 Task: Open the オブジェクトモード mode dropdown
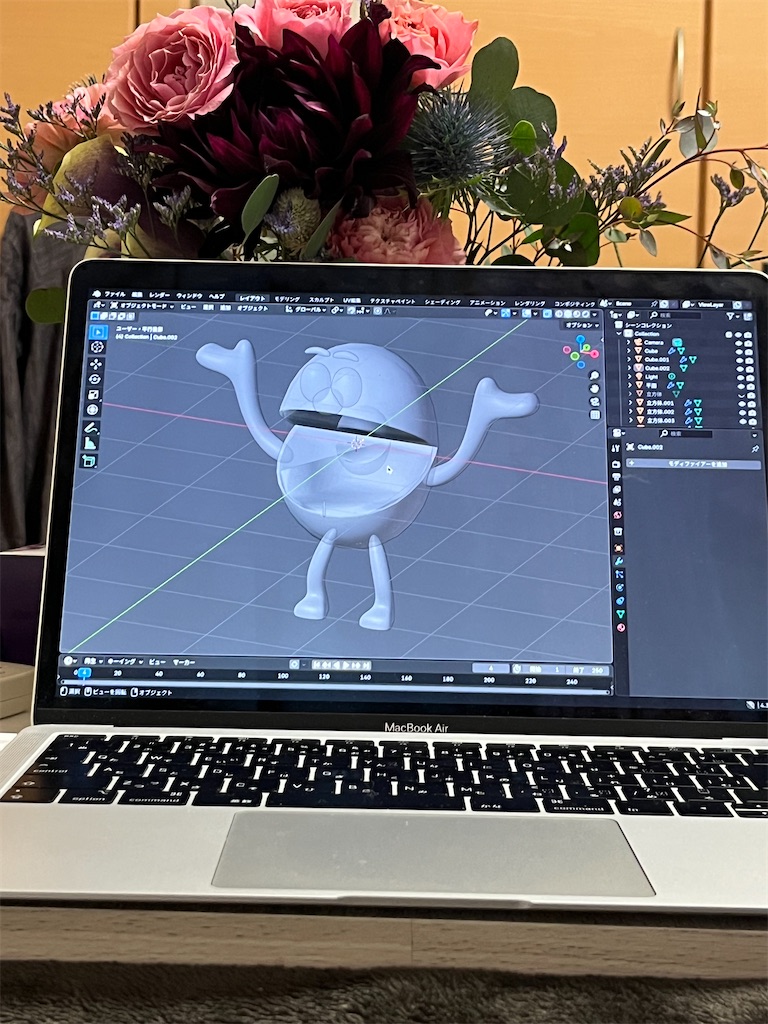(x=142, y=306)
